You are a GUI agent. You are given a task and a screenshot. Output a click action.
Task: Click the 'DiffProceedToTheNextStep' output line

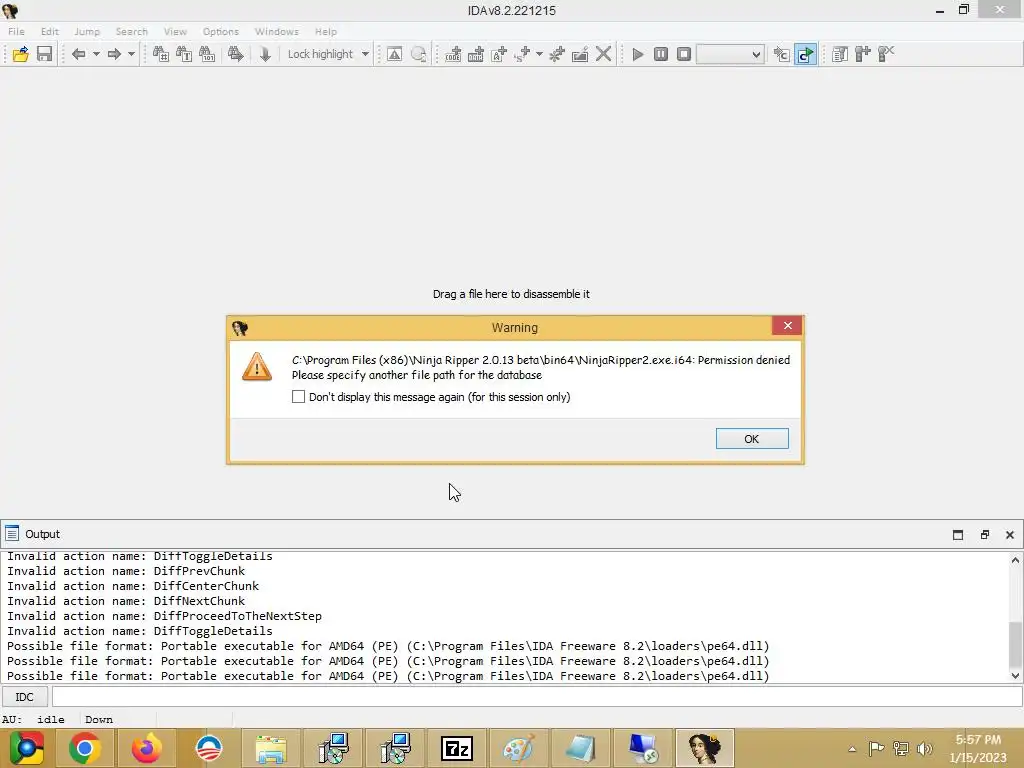click(x=165, y=616)
